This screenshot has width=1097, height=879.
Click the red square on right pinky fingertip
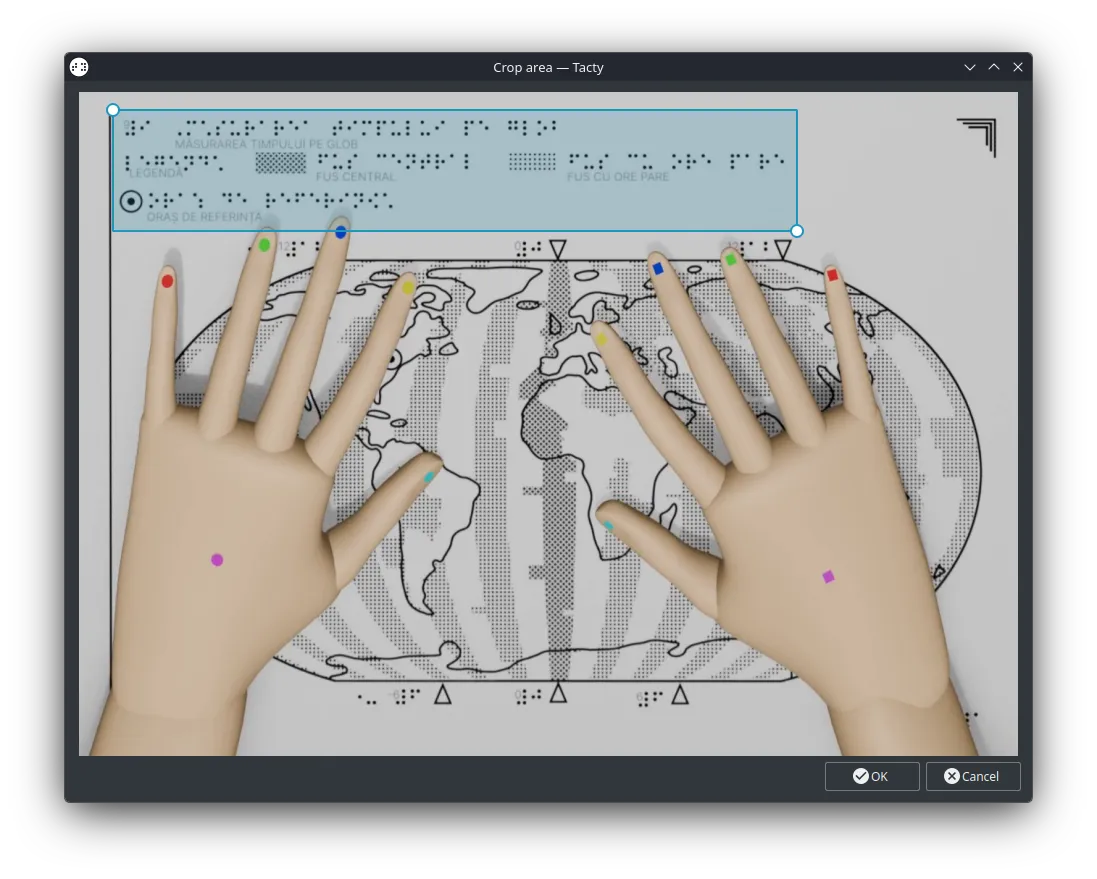[832, 275]
